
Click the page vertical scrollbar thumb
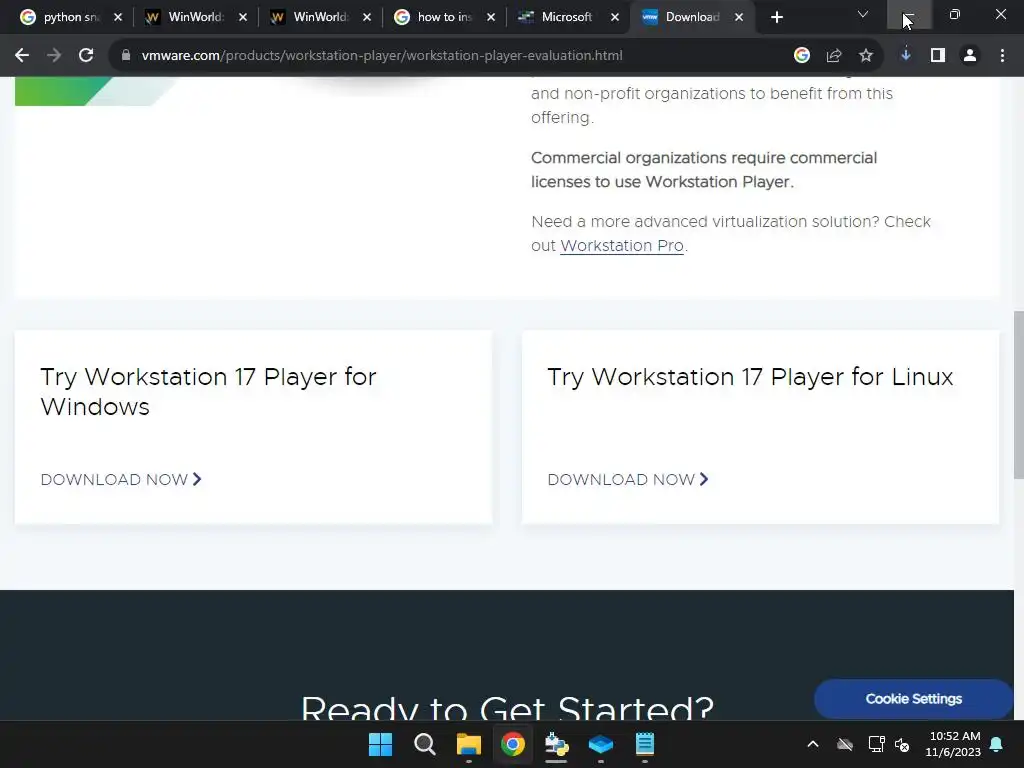click(x=1018, y=395)
